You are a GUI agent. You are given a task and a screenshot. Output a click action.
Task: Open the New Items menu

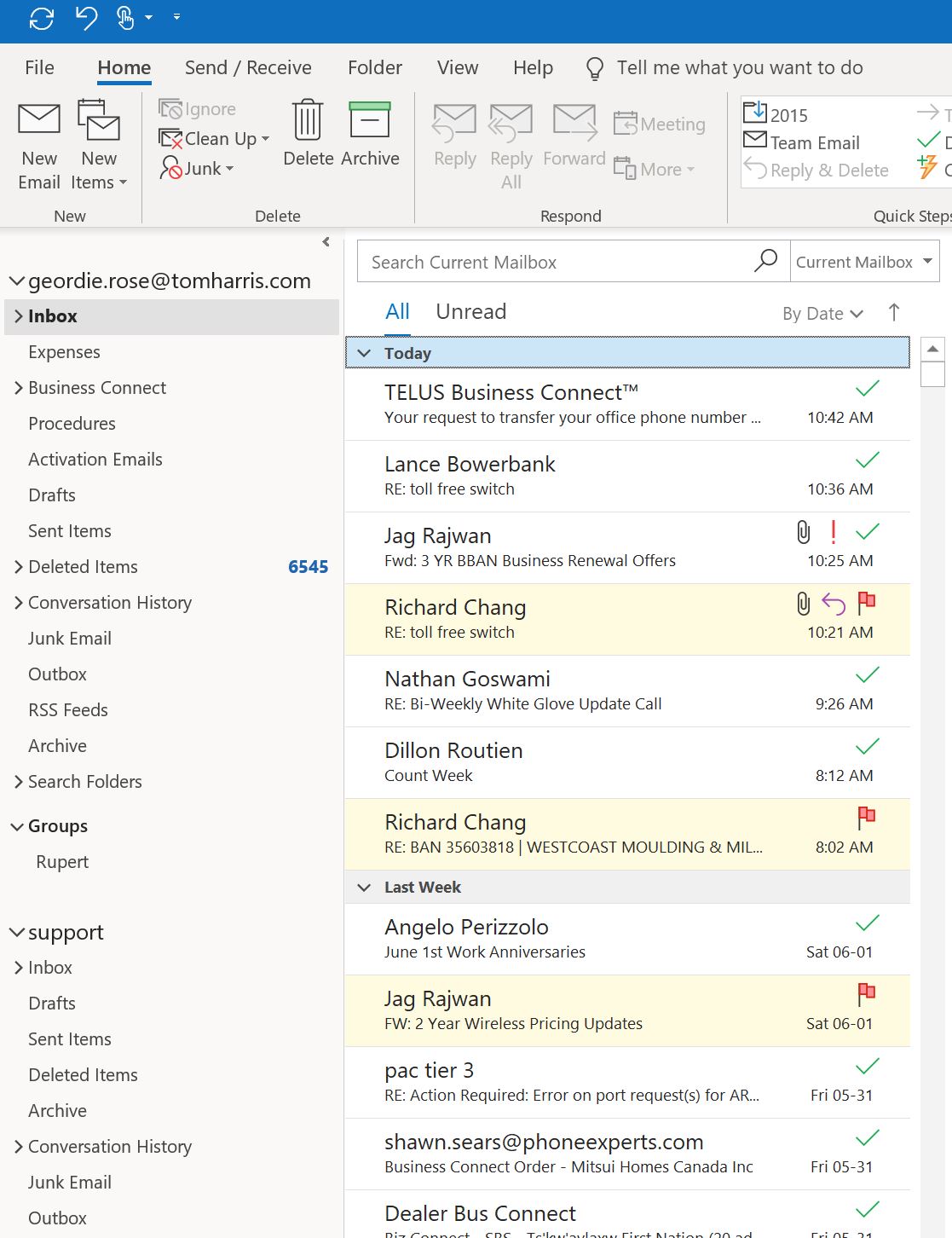[x=99, y=146]
